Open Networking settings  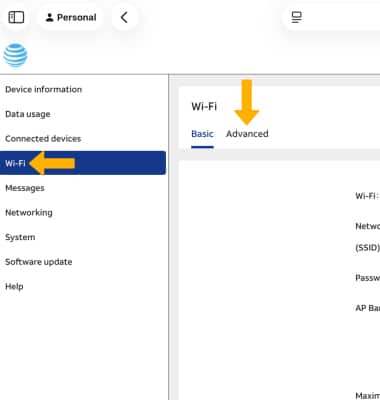tap(29, 213)
